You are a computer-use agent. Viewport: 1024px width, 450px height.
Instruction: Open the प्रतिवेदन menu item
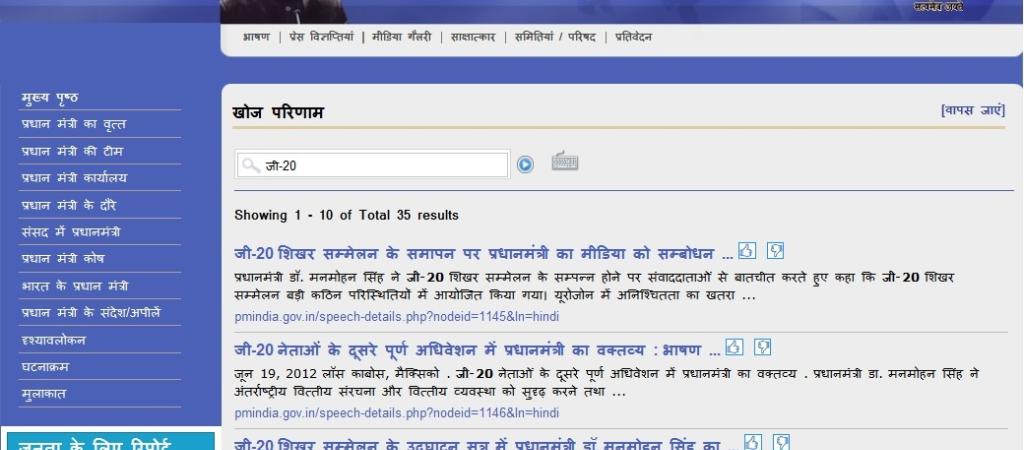click(x=633, y=37)
